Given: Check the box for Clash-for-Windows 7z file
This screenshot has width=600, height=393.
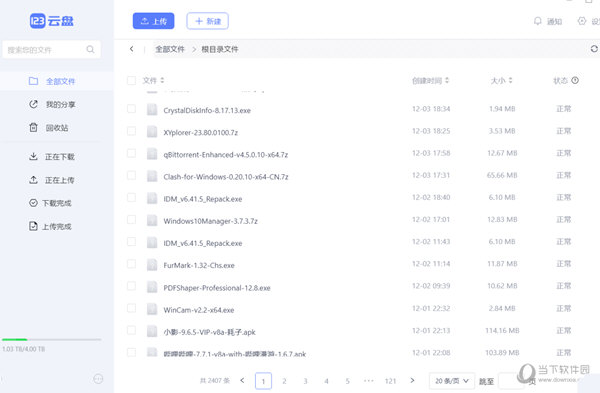Looking at the screenshot, I should click(131, 176).
